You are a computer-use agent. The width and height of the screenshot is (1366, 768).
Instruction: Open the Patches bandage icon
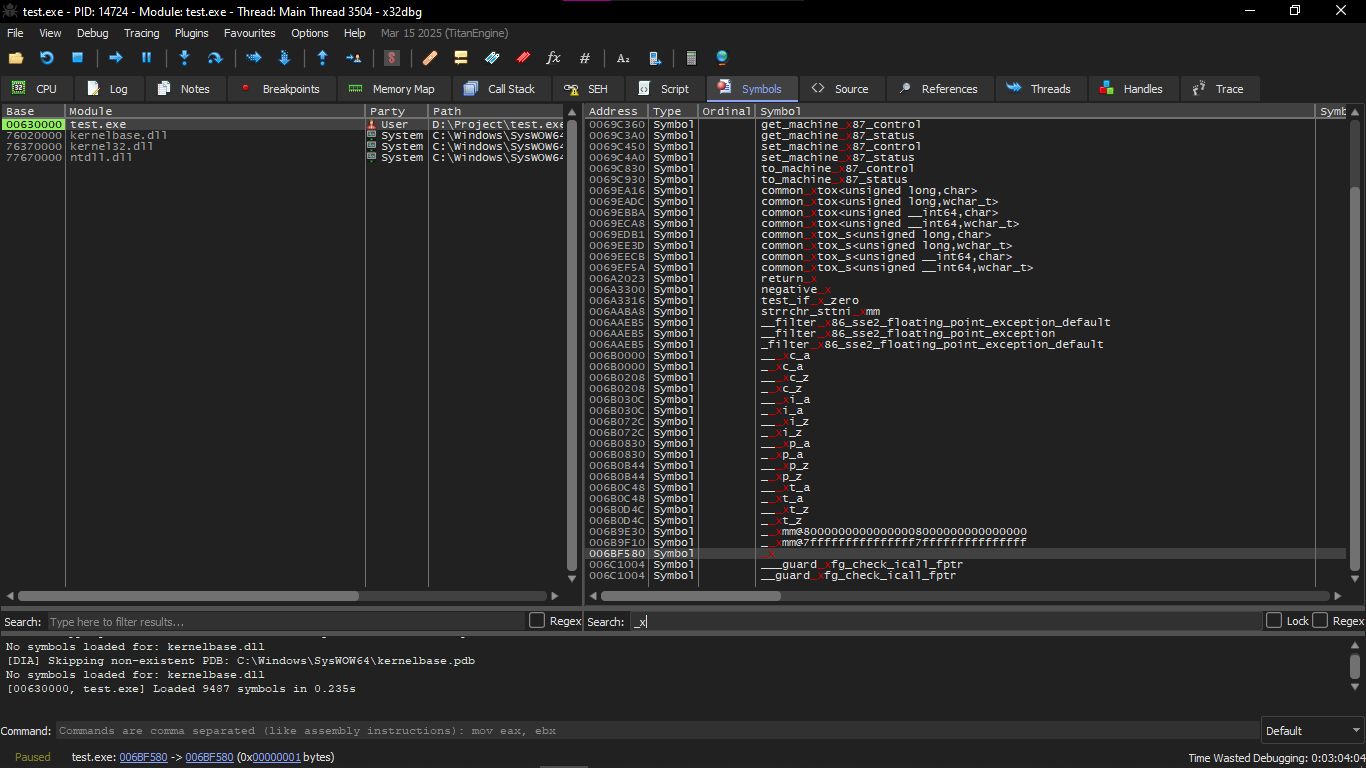tap(430, 58)
